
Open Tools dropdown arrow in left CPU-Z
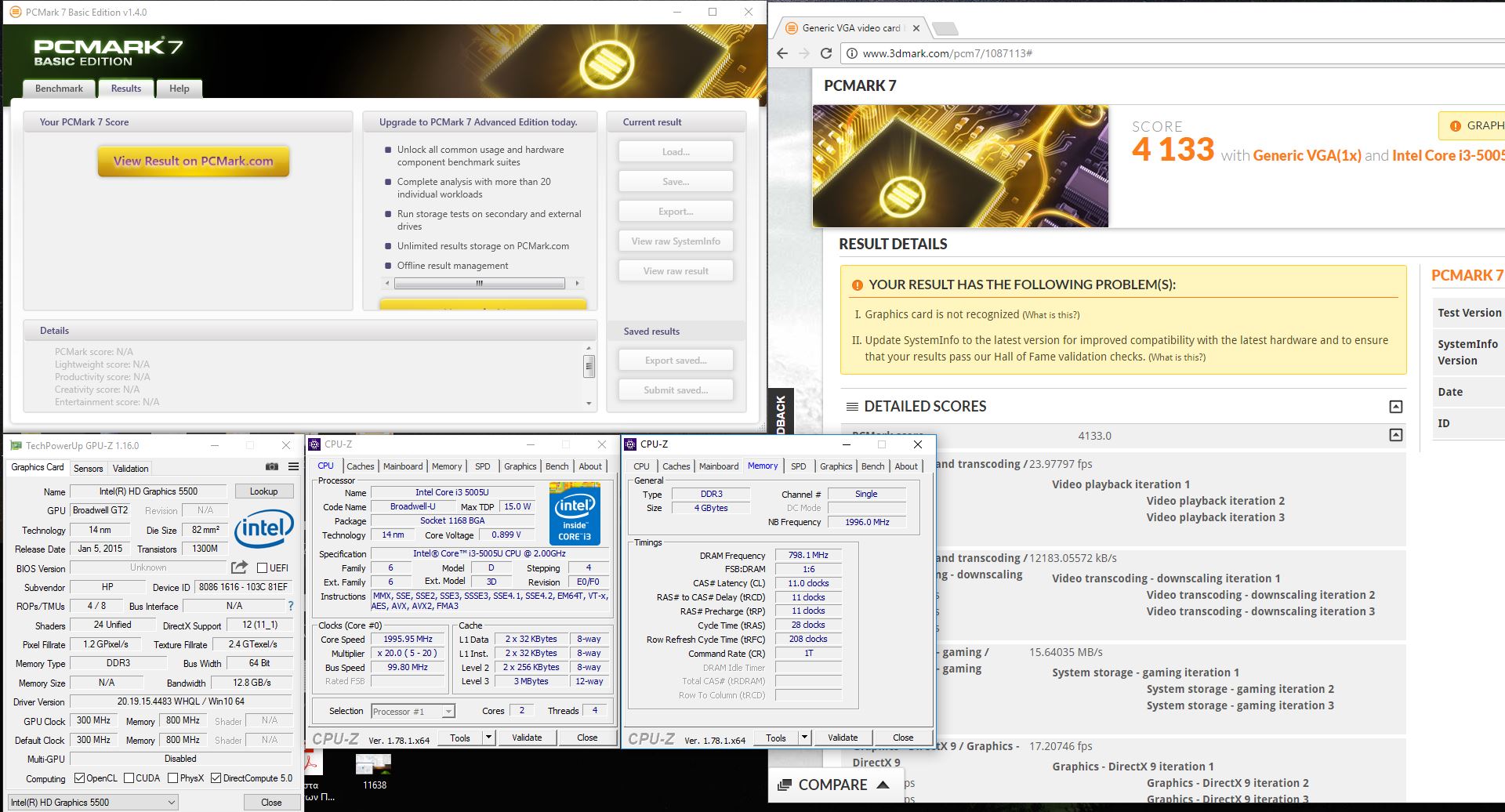[x=488, y=738]
